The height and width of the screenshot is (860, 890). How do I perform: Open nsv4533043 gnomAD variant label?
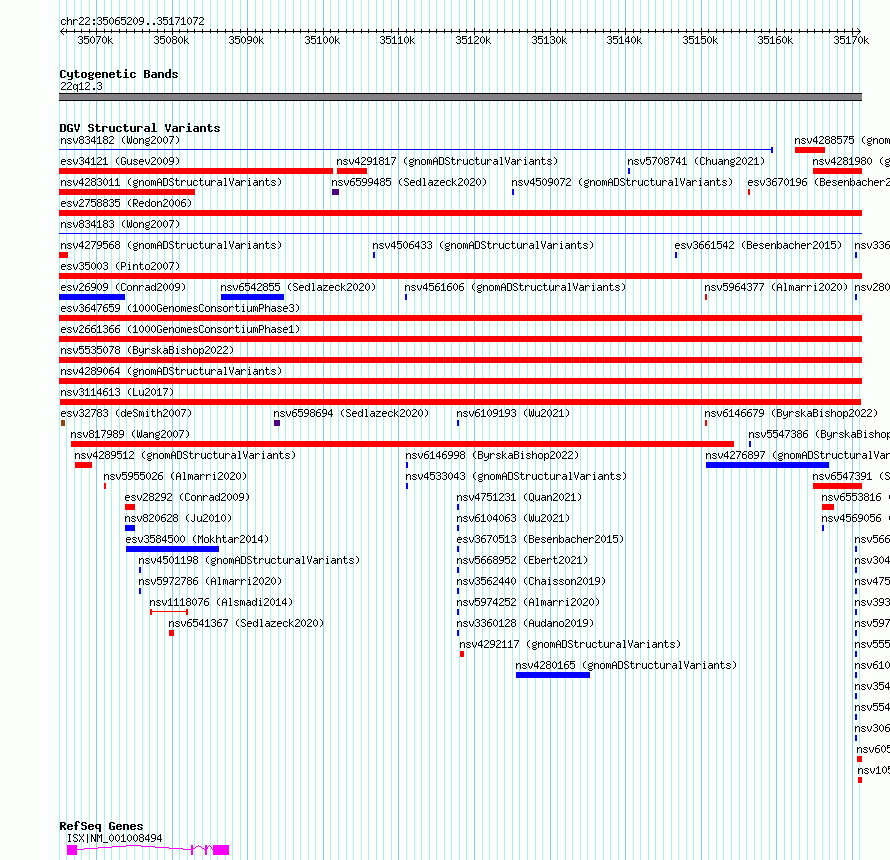tap(516, 476)
